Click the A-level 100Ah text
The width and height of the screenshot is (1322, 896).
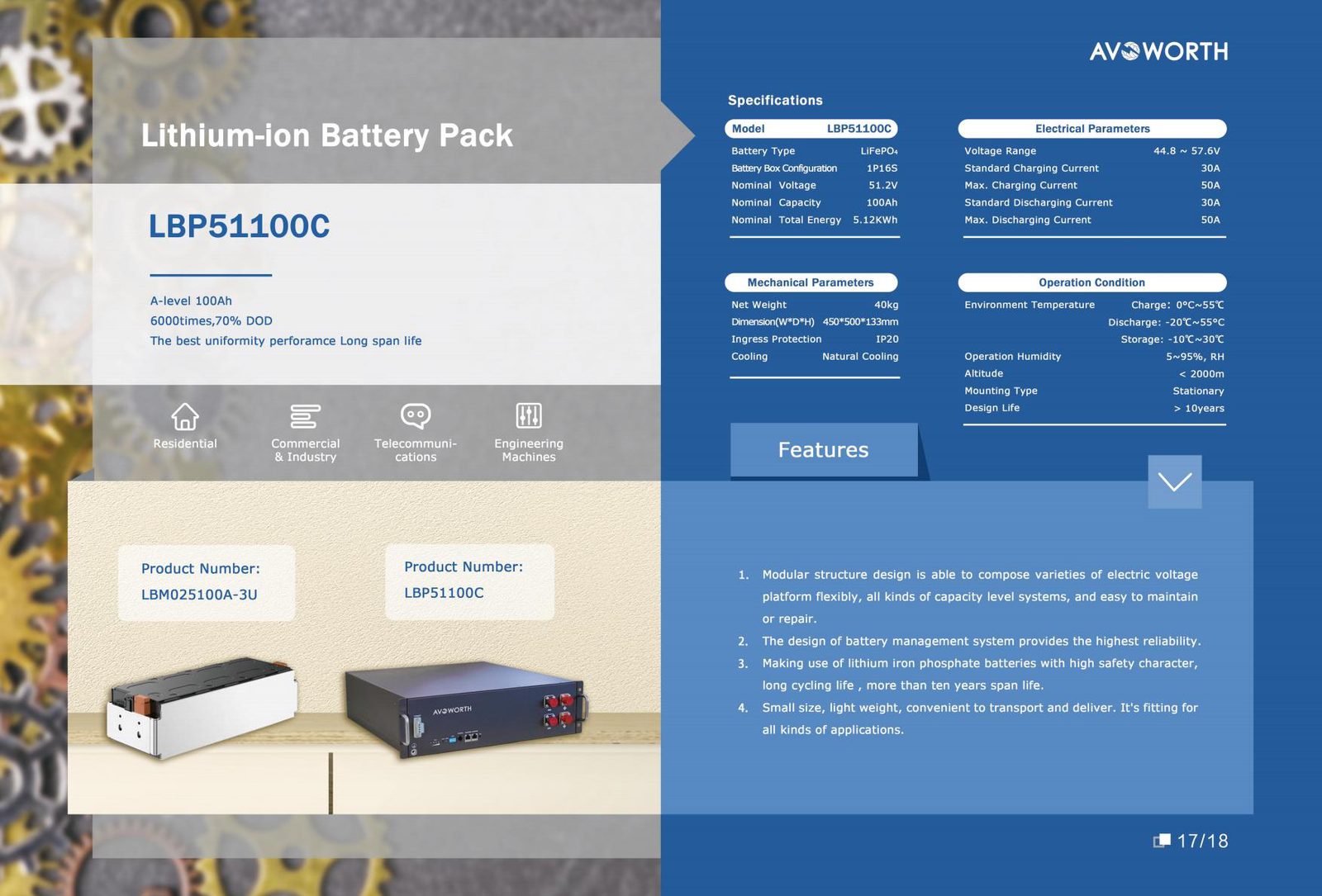click(191, 301)
